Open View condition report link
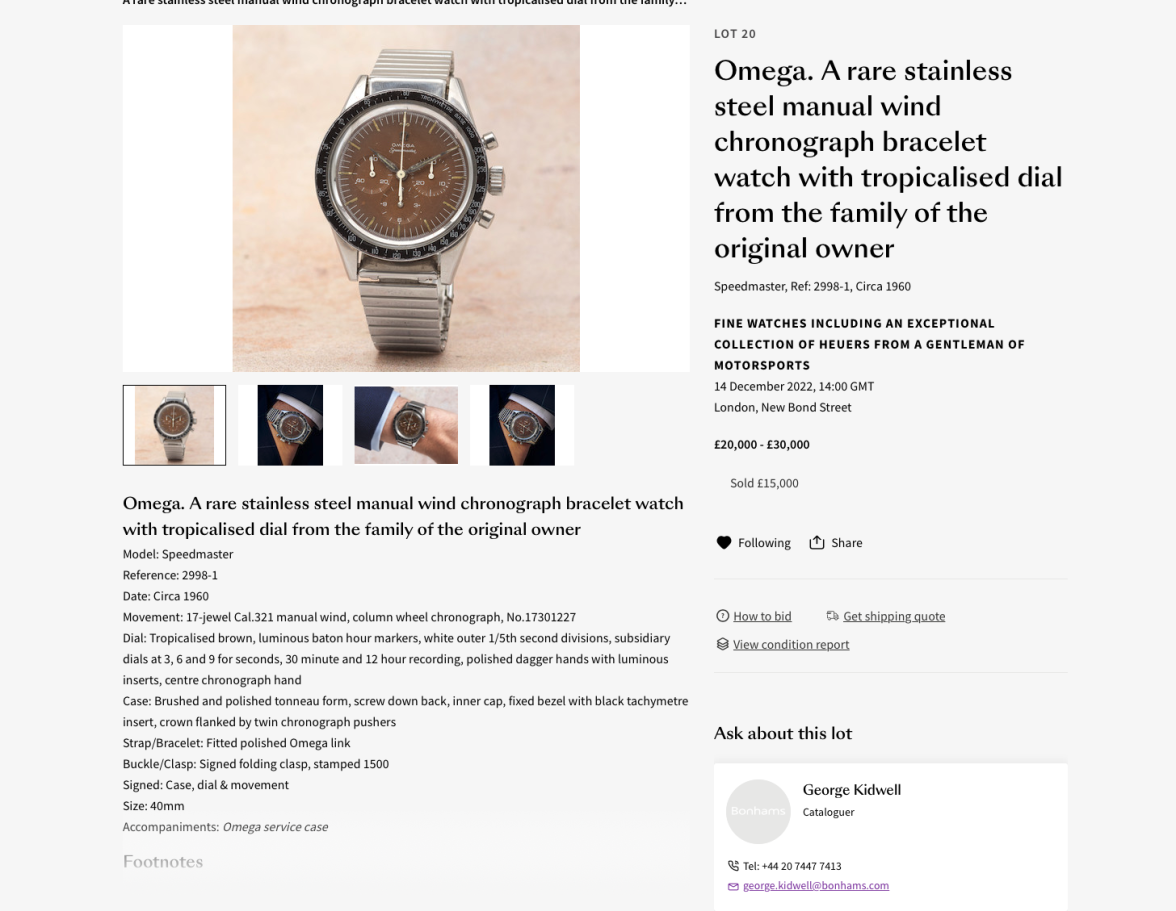The width and height of the screenshot is (1176, 911). pyautogui.click(x=790, y=645)
